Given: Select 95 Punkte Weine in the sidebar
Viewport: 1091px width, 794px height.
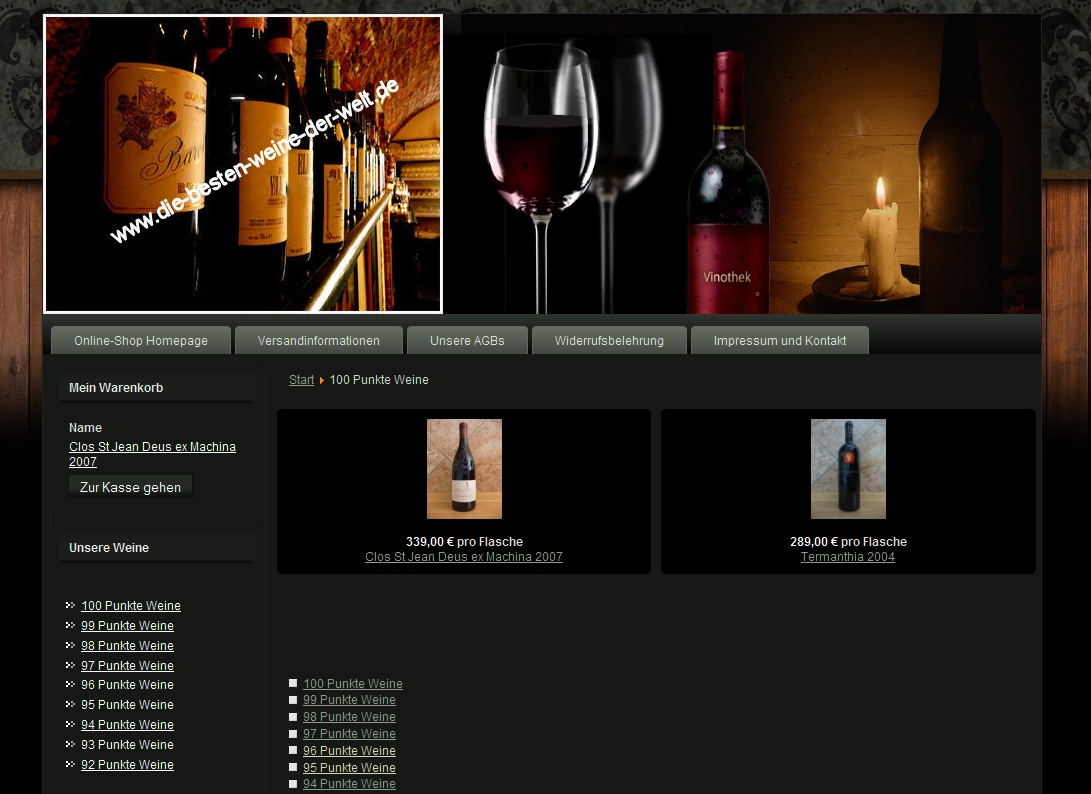Looking at the screenshot, I should (127, 705).
